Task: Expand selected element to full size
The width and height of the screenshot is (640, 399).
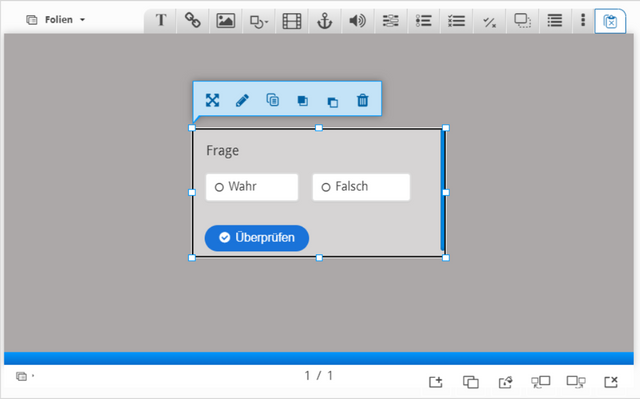Action: pyautogui.click(x=212, y=100)
